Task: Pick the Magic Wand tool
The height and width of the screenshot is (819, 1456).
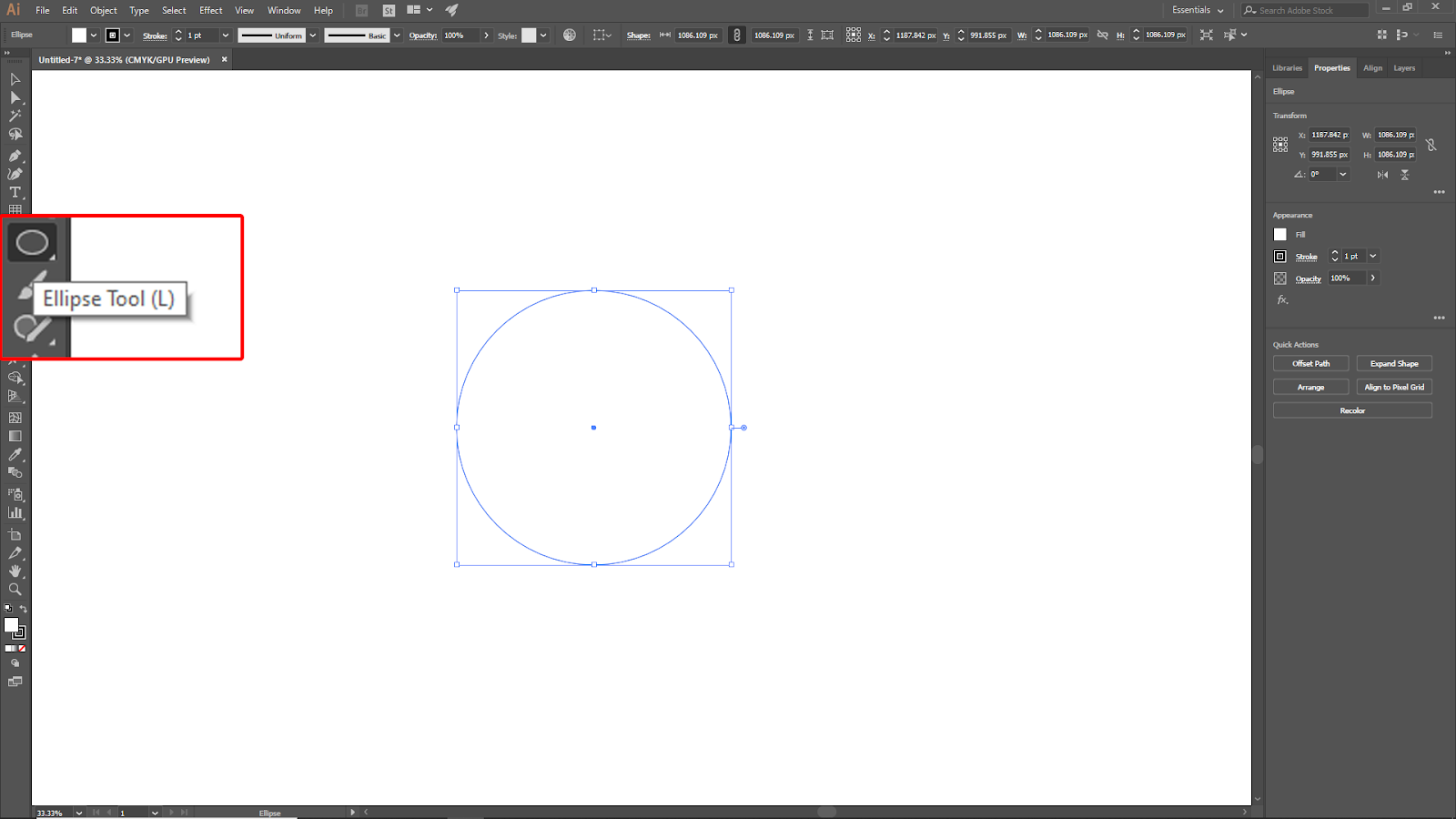Action: tap(15, 116)
